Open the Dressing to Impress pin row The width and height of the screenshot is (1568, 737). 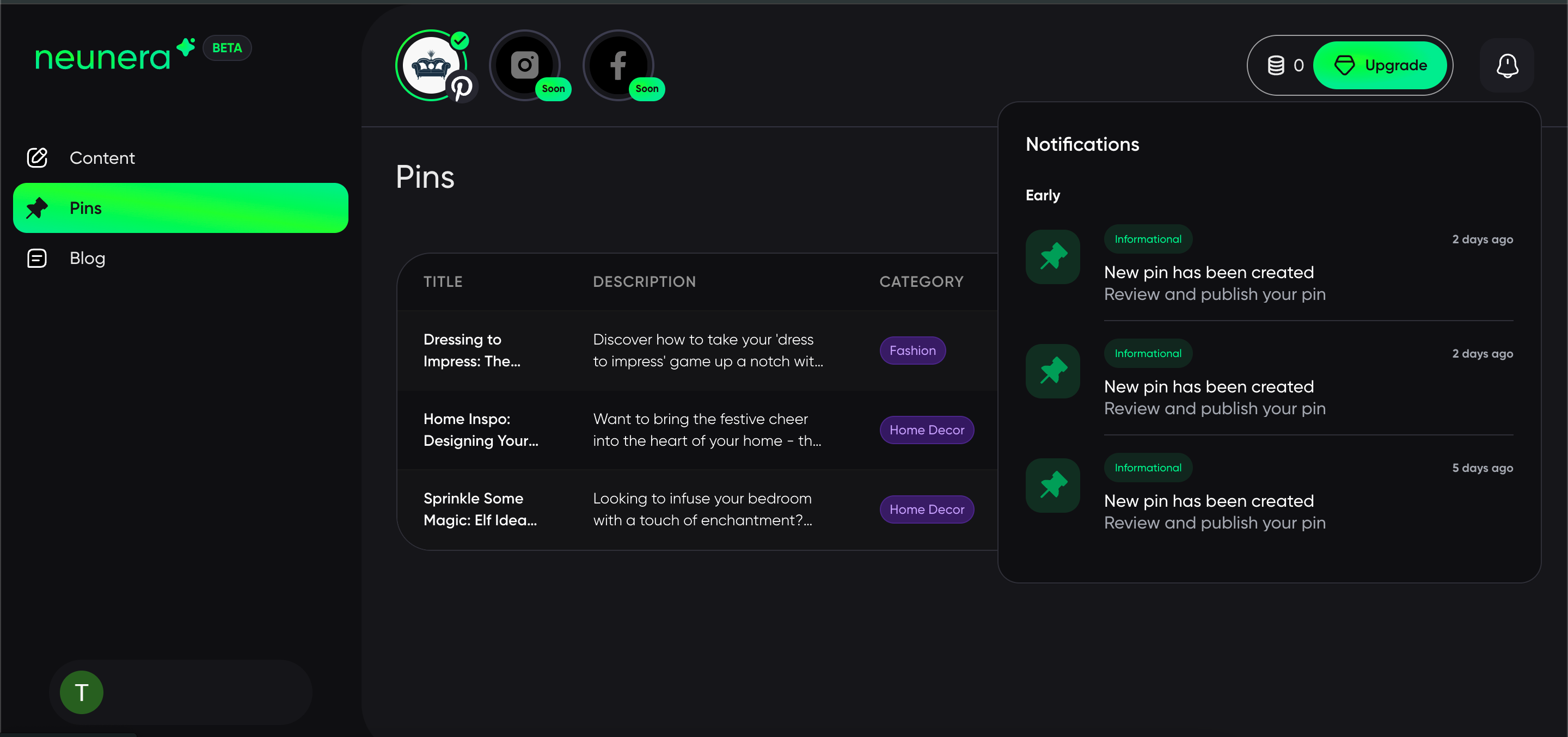pos(471,350)
